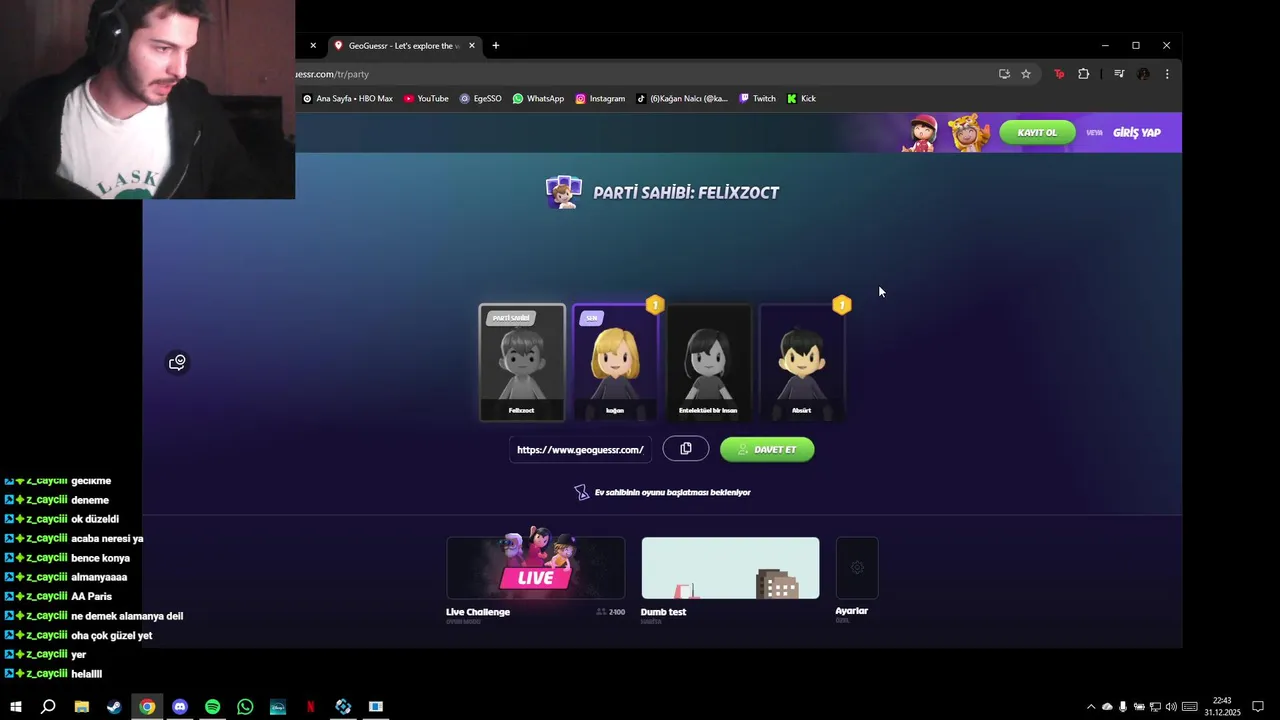Open Windows search on the taskbar

click(x=48, y=707)
